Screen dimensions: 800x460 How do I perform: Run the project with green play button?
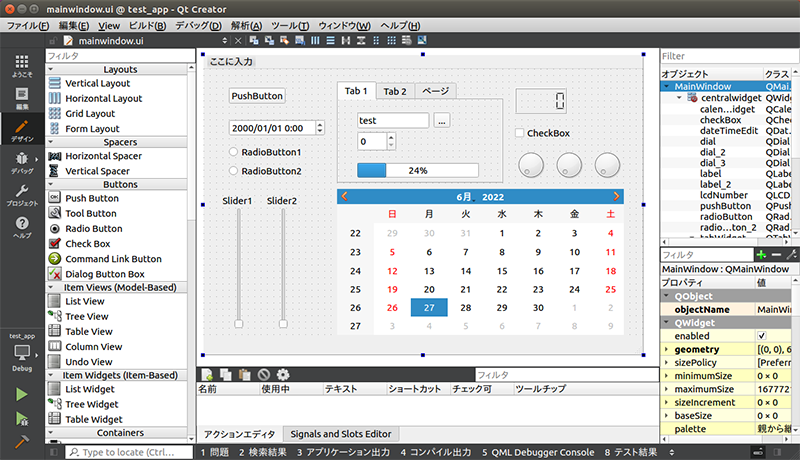click(x=21, y=394)
